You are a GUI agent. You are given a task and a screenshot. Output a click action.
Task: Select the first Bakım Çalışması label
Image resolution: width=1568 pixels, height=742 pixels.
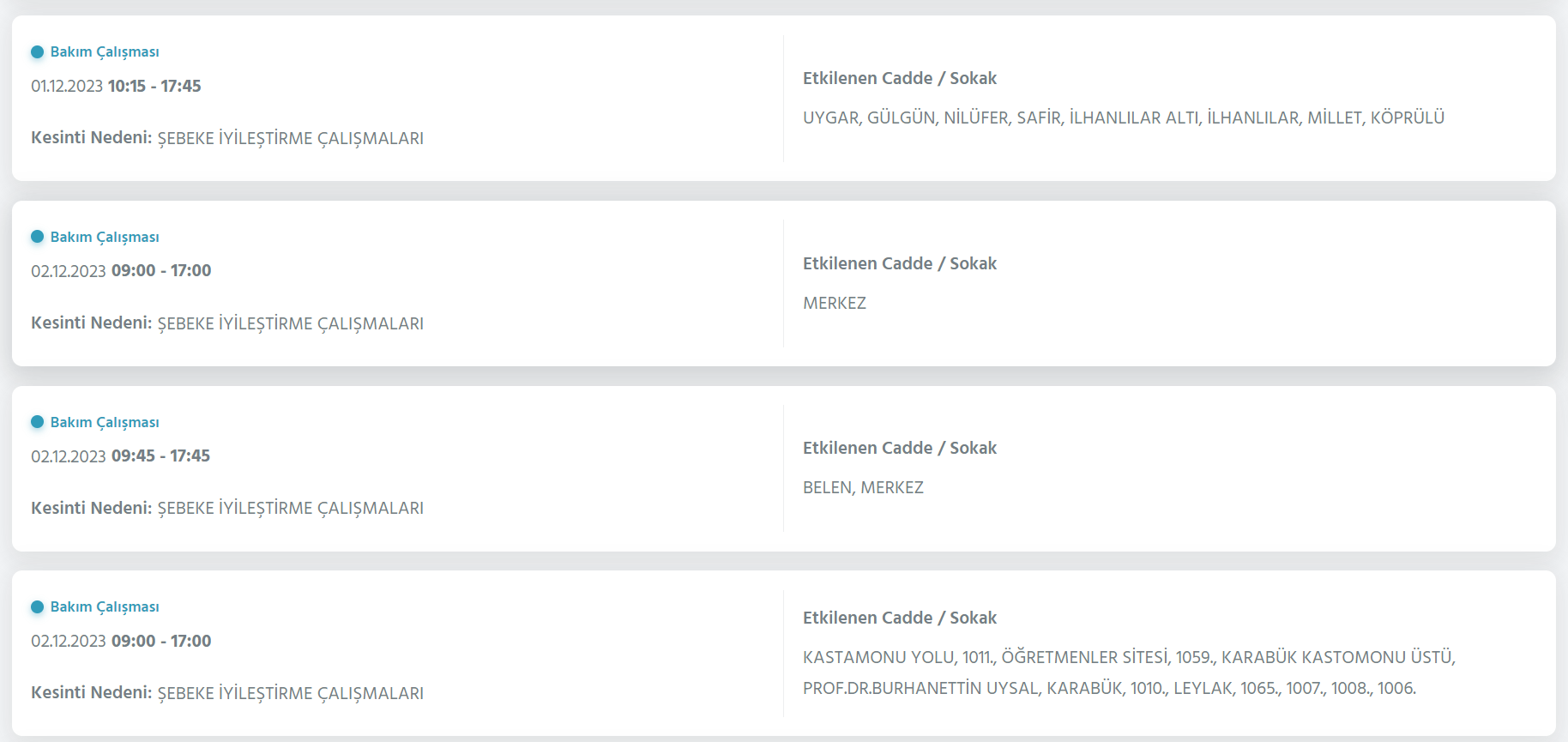click(x=105, y=51)
